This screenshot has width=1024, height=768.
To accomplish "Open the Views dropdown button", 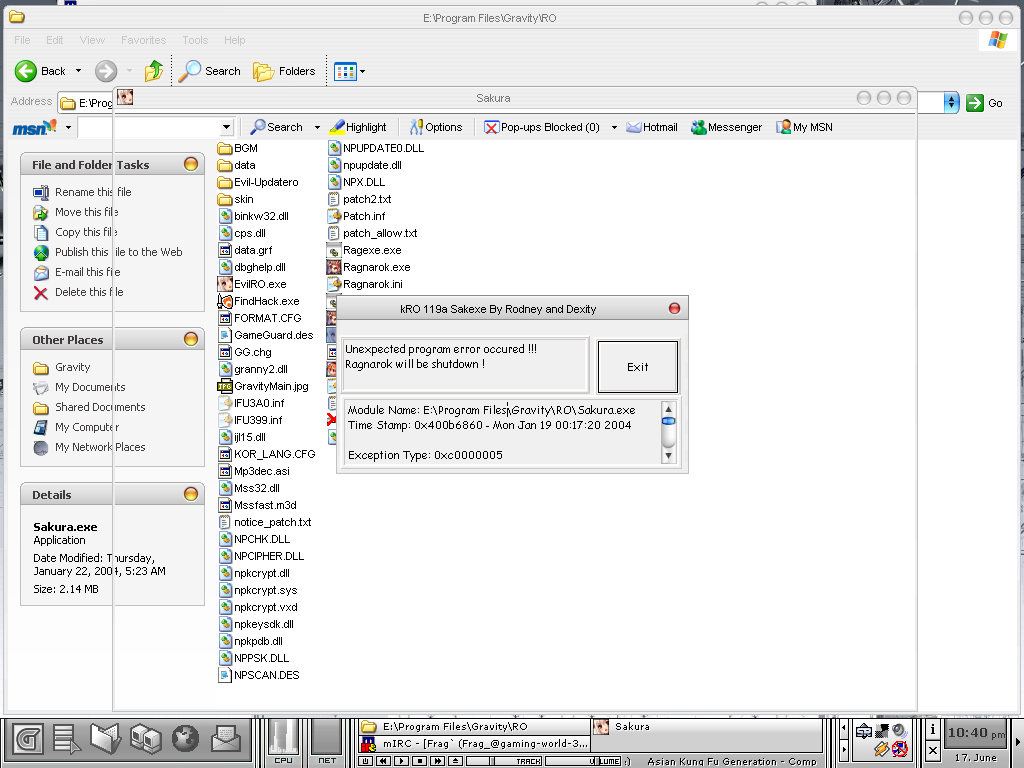I will [x=349, y=71].
